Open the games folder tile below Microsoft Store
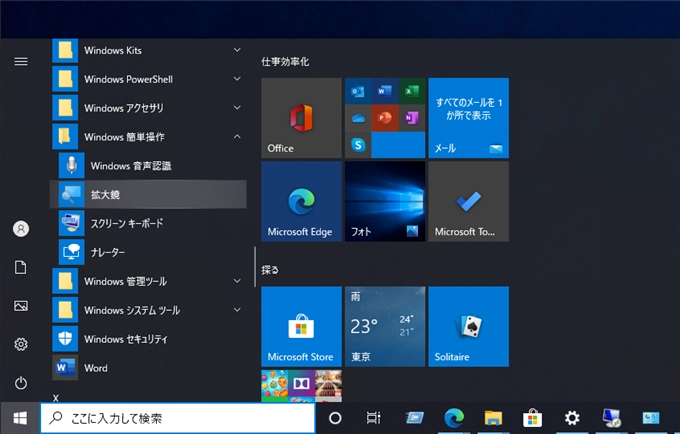Image resolution: width=680 pixels, height=434 pixels. tap(301, 385)
